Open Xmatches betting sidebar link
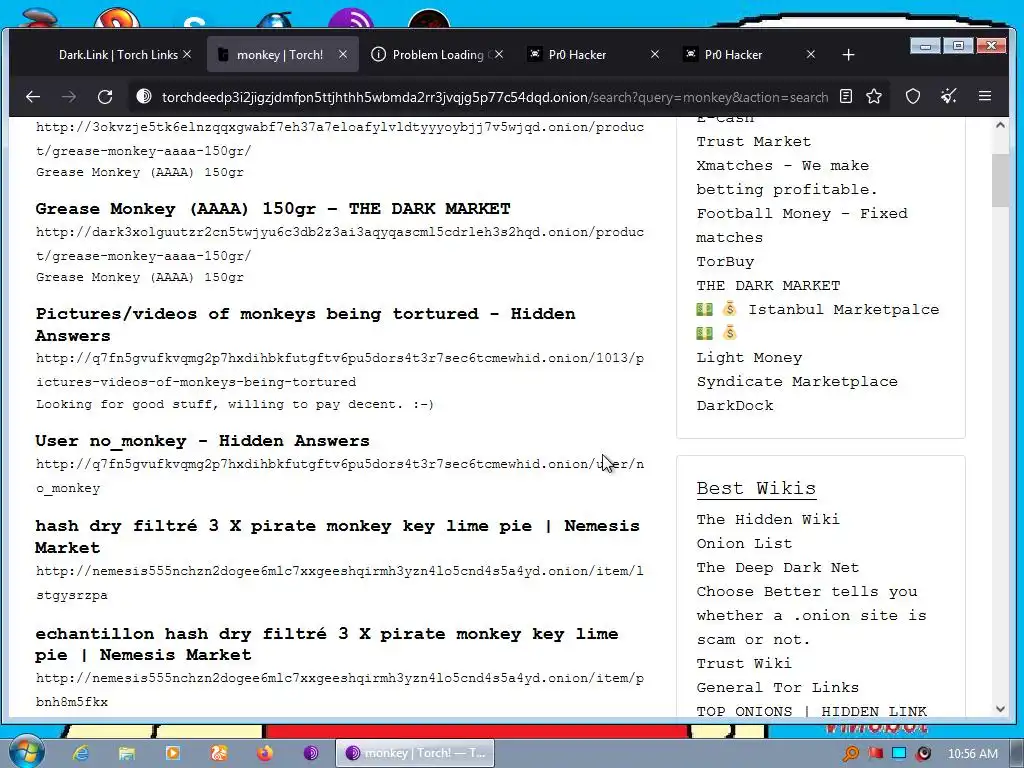The image size is (1024, 768). (787, 177)
